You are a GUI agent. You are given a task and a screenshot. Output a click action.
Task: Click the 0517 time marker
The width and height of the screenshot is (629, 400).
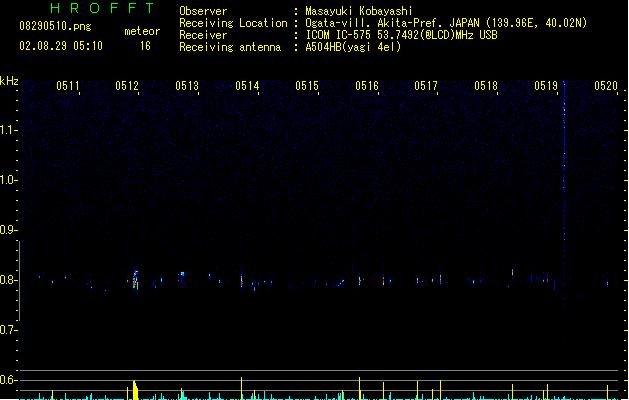pyautogui.click(x=426, y=86)
